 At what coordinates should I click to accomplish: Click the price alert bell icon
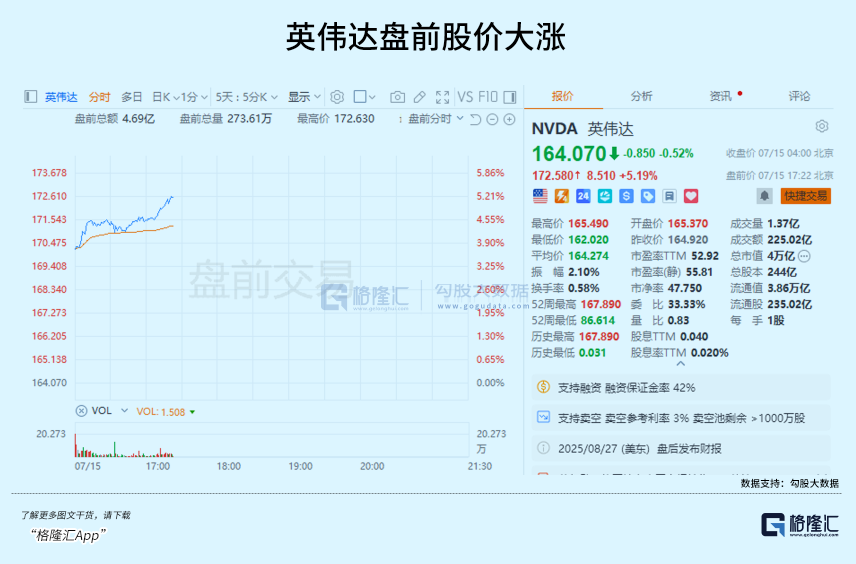765,196
